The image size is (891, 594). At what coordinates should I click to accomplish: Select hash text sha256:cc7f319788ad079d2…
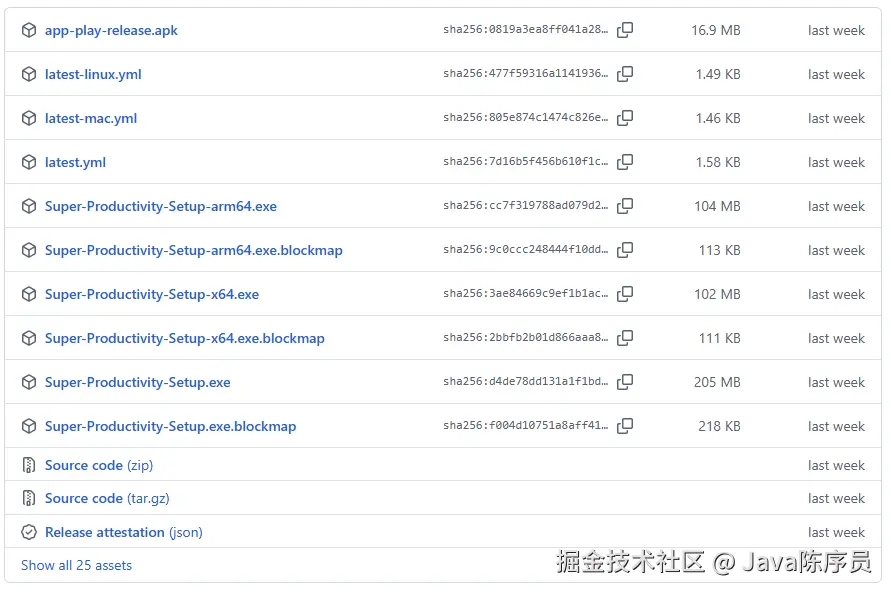pyautogui.click(x=526, y=205)
